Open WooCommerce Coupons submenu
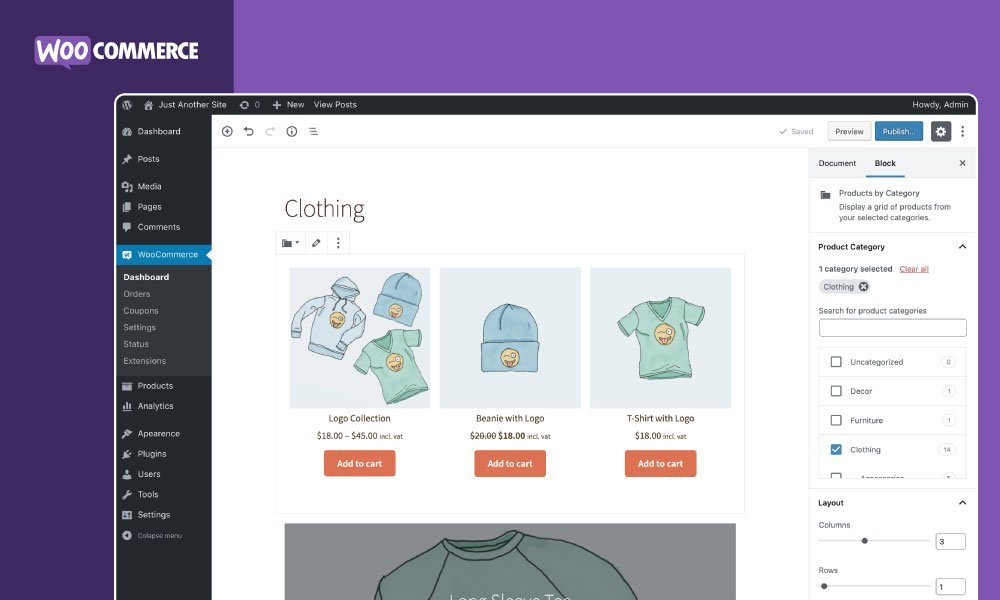Screen dimensions: 1000x600 (x=141, y=311)
